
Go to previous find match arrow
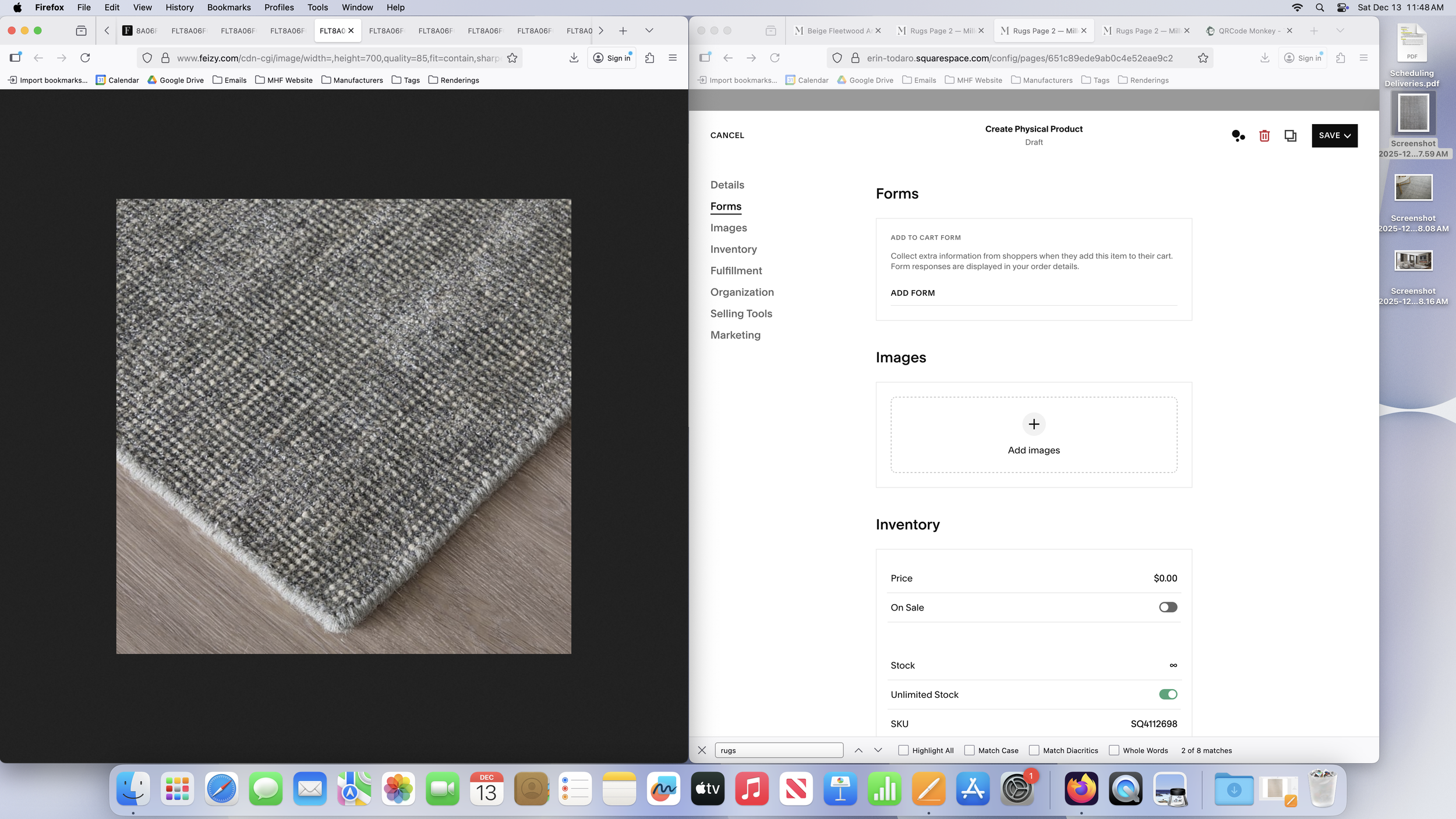(858, 750)
